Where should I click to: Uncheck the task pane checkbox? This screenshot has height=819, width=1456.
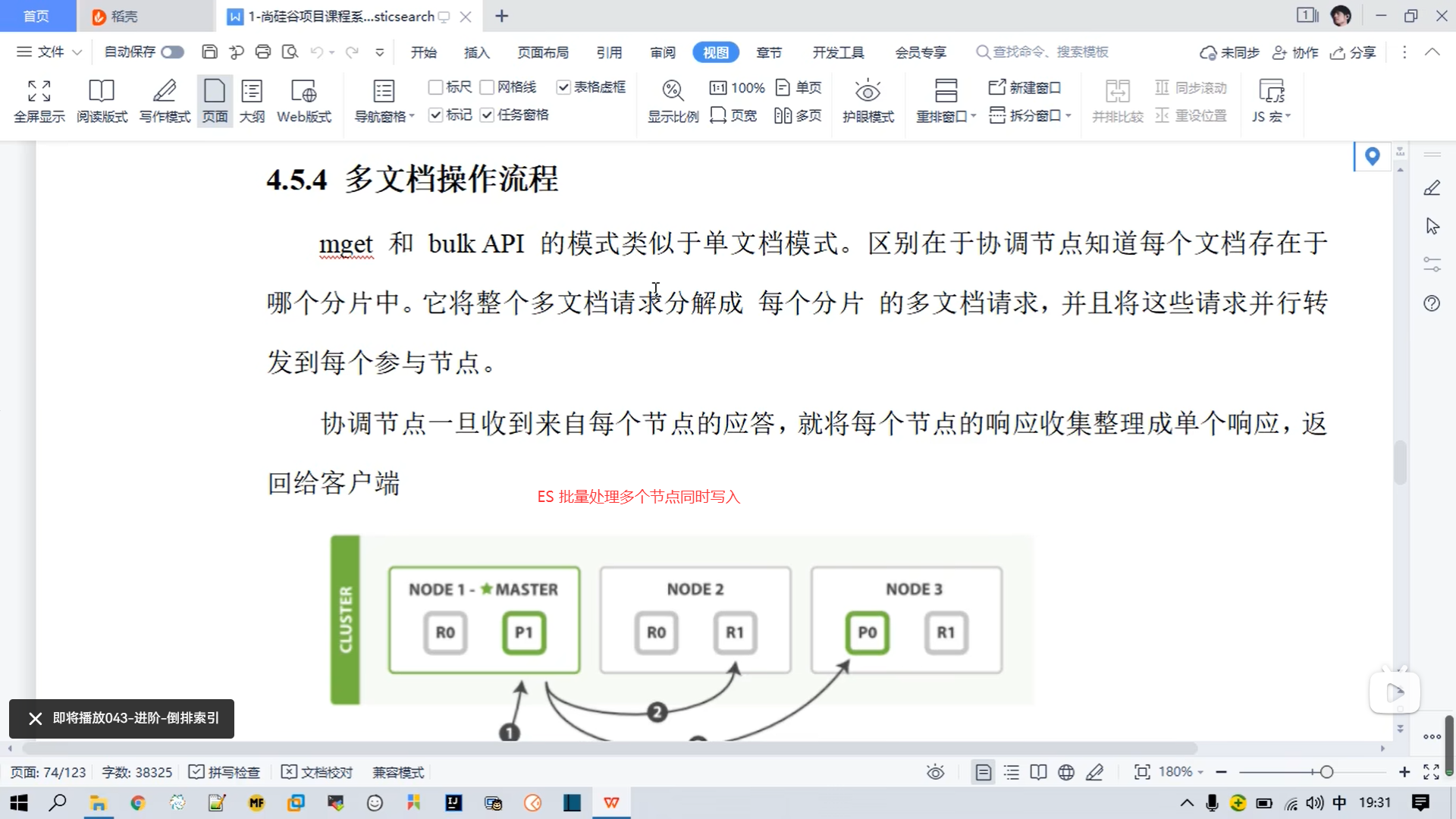pos(488,115)
